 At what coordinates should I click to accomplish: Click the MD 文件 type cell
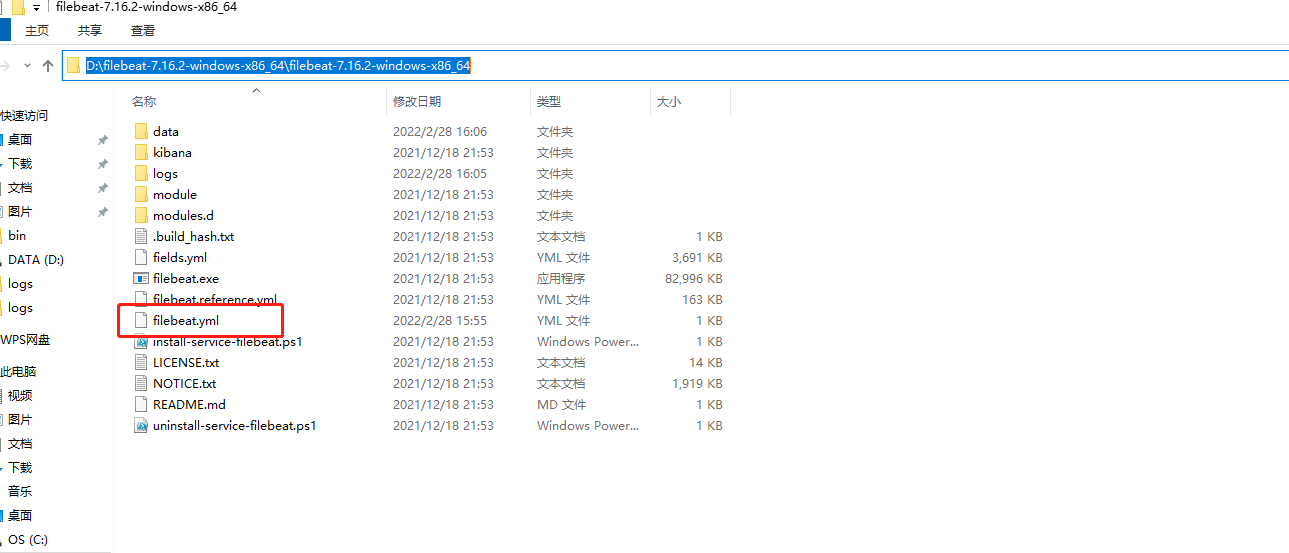pyautogui.click(x=561, y=405)
